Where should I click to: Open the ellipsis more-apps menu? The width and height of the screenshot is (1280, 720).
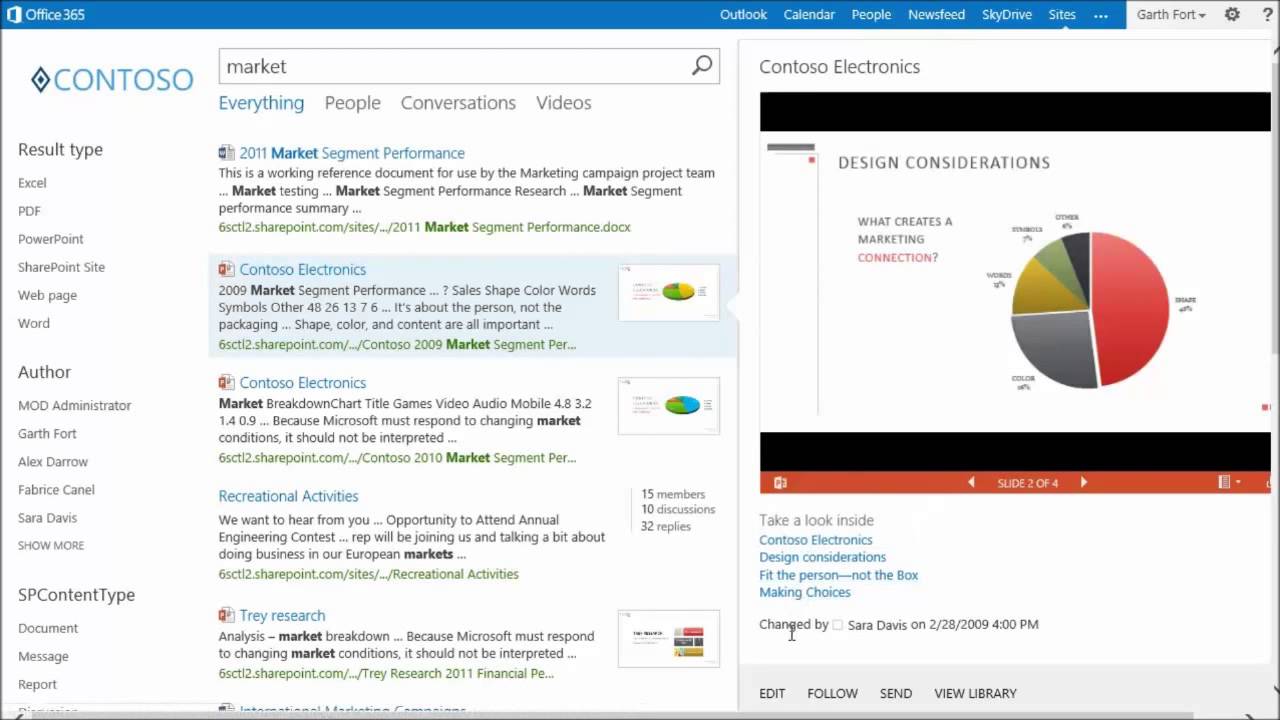[1101, 14]
